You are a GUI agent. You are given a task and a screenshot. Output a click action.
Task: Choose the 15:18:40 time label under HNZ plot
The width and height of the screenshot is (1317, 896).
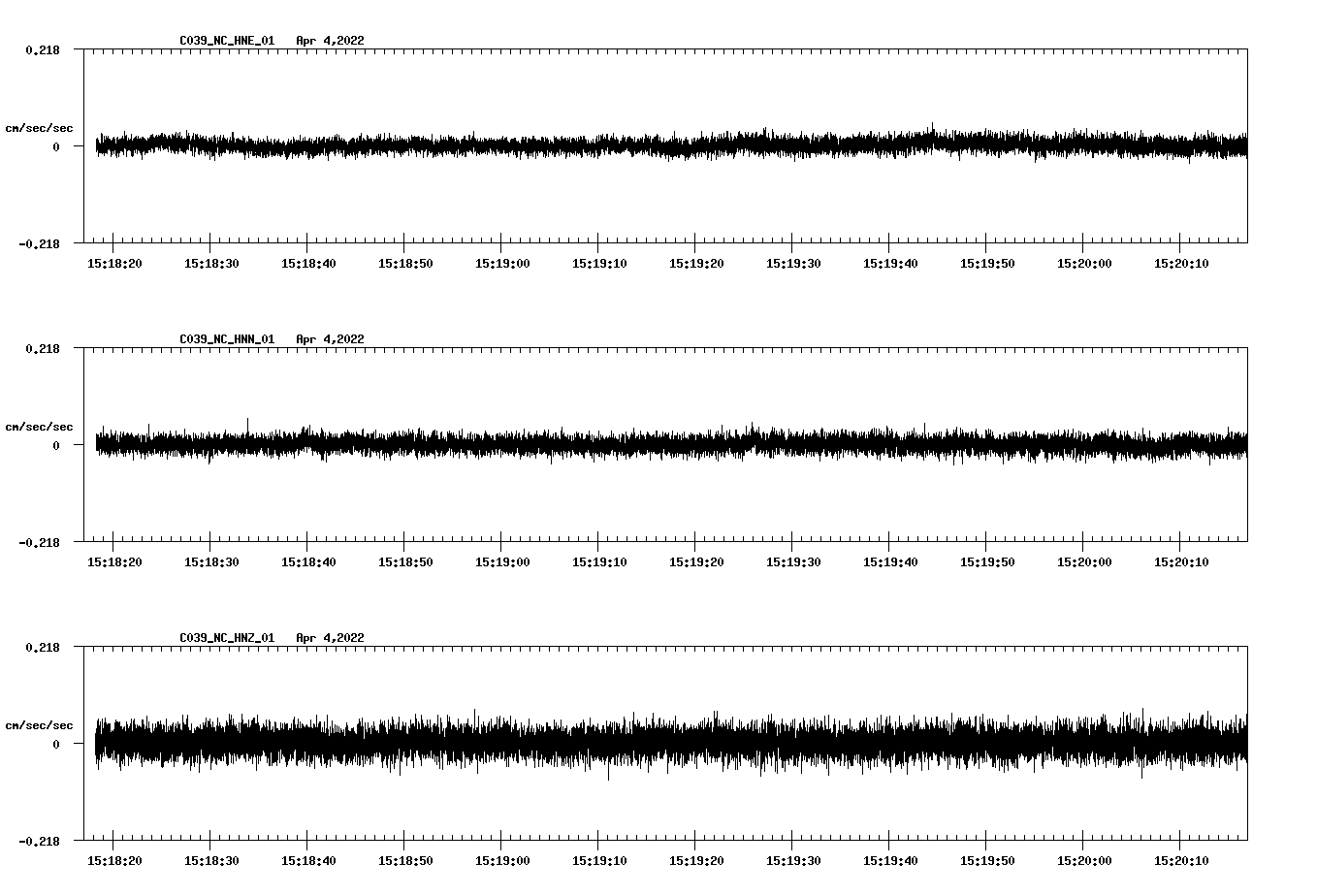pos(308,861)
